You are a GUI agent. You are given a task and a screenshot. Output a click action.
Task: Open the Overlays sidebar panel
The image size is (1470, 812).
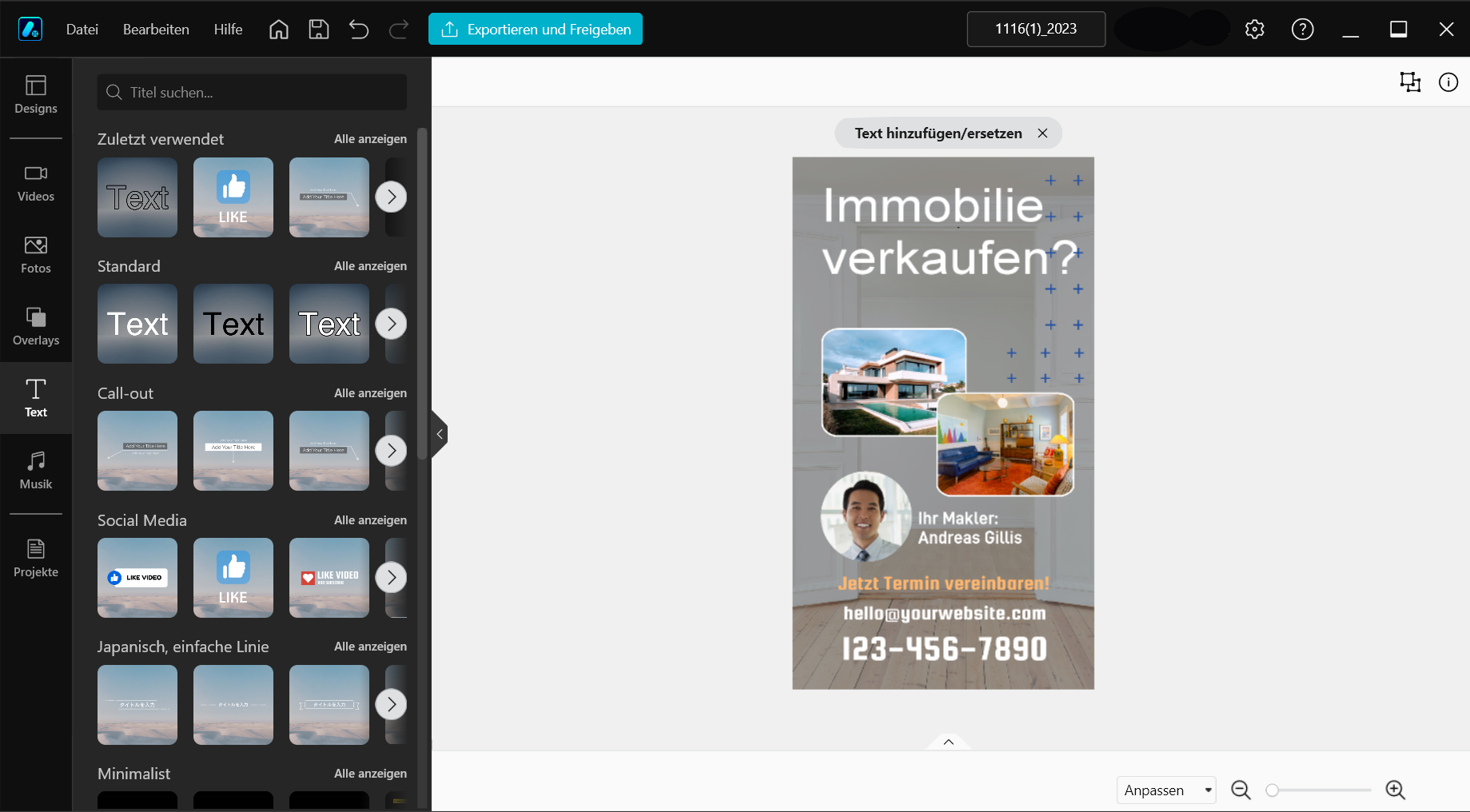(36, 327)
